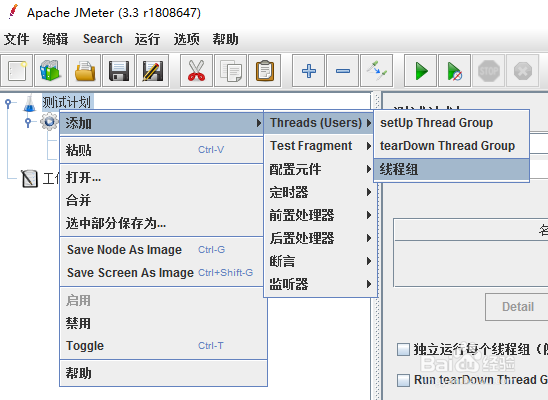The image size is (548, 400).
Task: Click the Shutdown X toolbar icon
Action: [522, 71]
